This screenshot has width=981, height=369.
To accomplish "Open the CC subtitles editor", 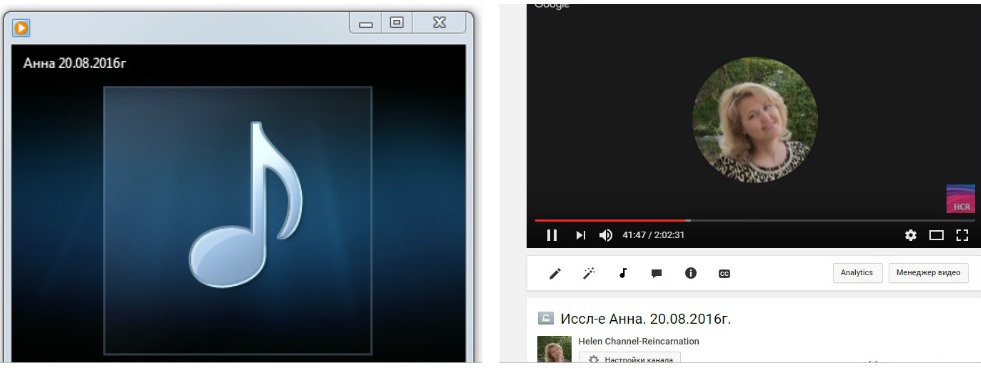I will pyautogui.click(x=724, y=274).
